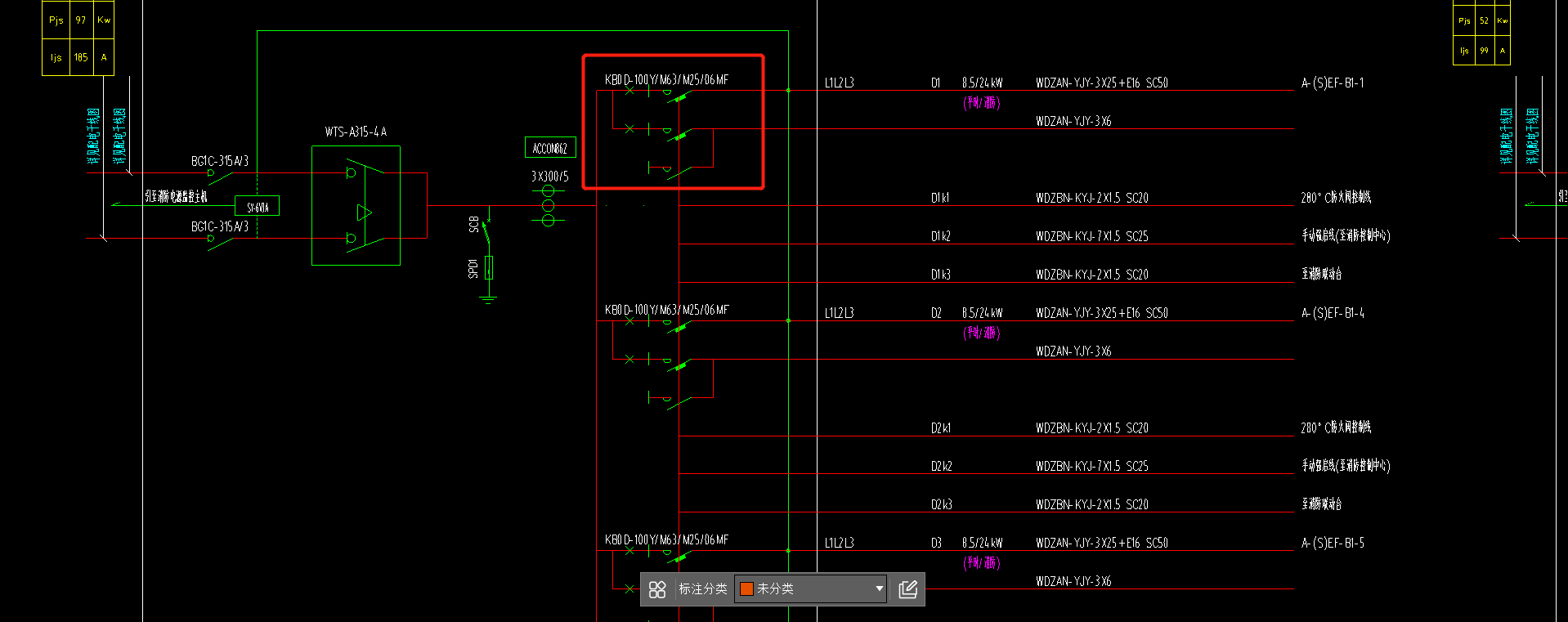
Task: Click the KB0D-100Y/M63/M25/06MF label inside red box
Action: tap(666, 79)
